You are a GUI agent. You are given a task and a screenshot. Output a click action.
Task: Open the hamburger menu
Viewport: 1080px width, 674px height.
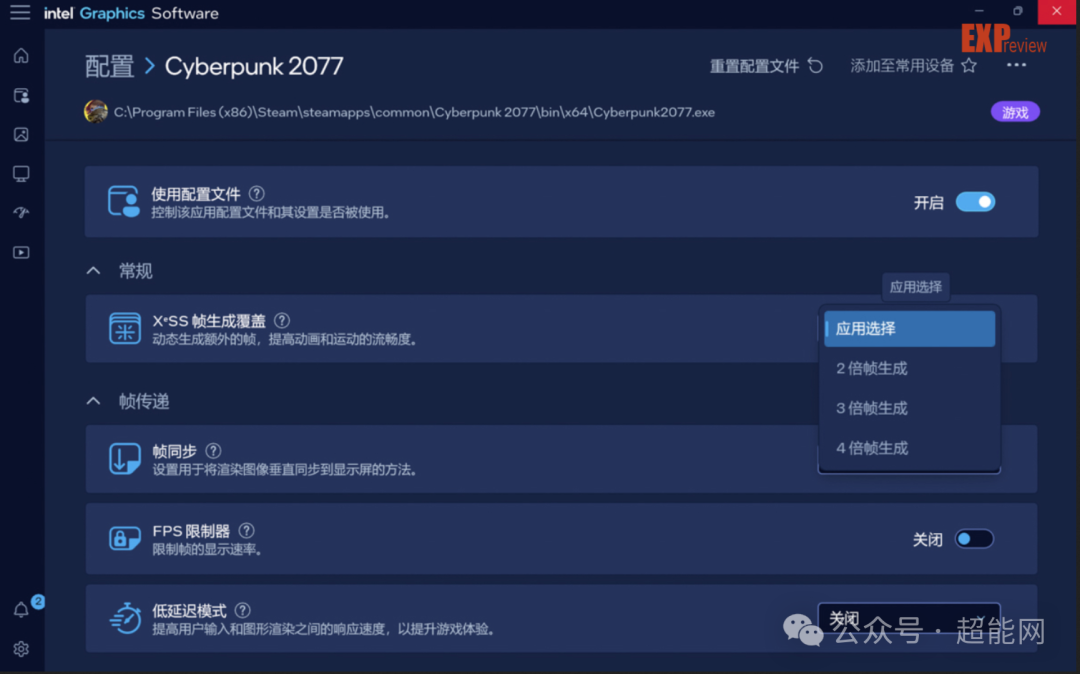[x=20, y=12]
